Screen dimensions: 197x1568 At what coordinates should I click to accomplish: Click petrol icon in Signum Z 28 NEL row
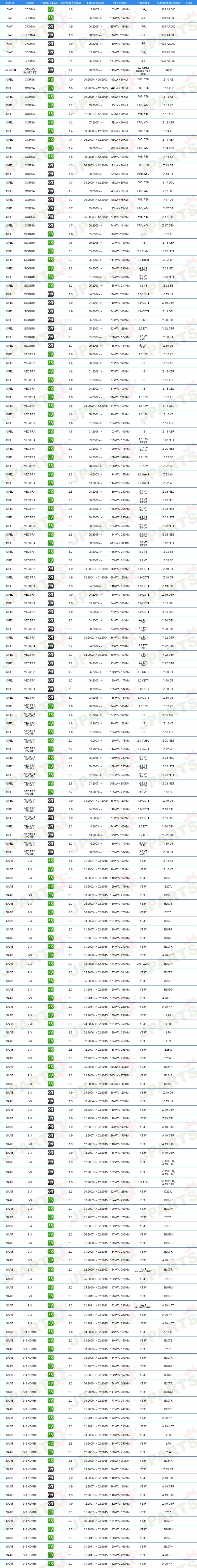[x=50, y=268]
